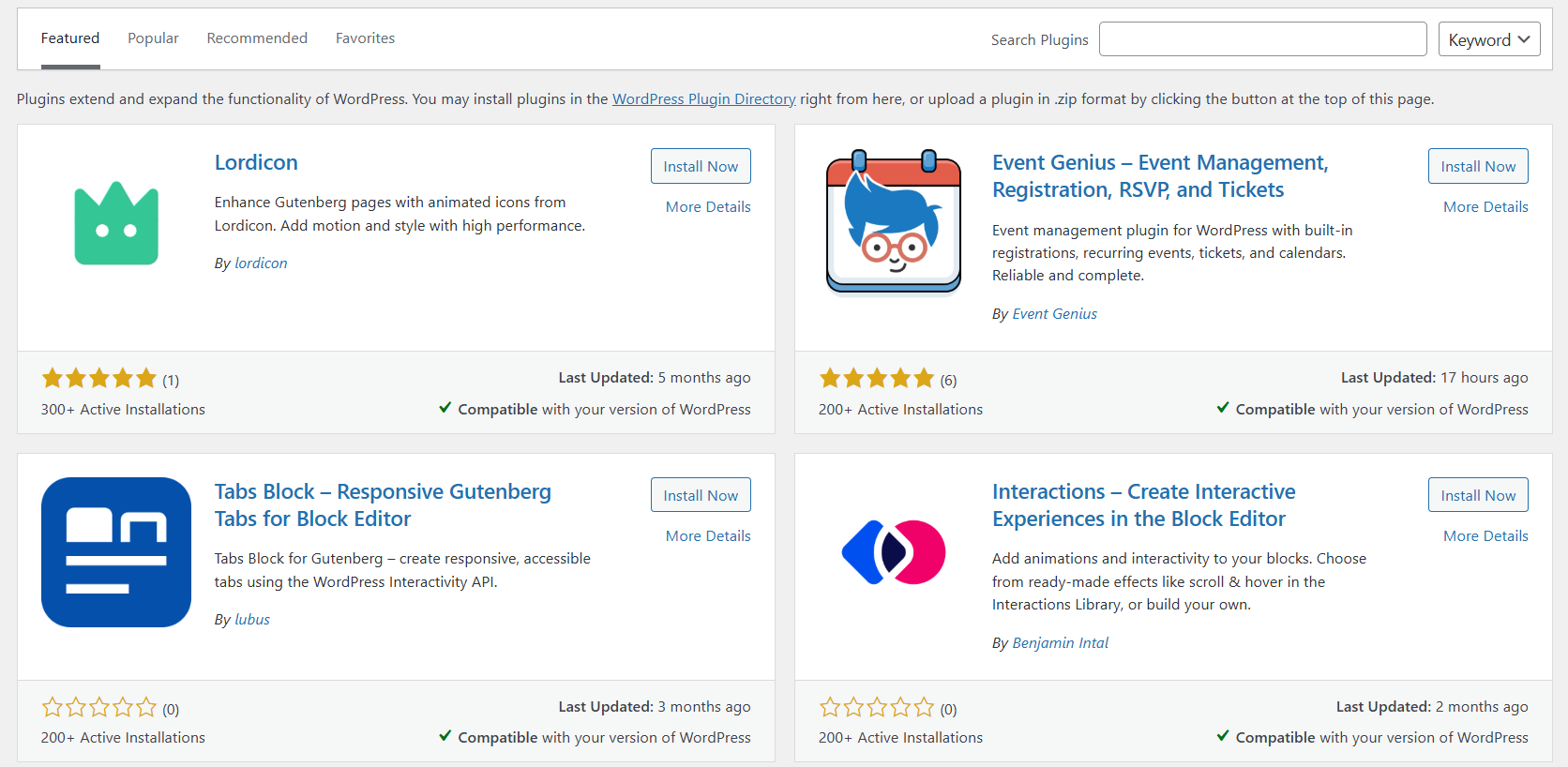Open the Keyword search type dropdown

point(1489,39)
